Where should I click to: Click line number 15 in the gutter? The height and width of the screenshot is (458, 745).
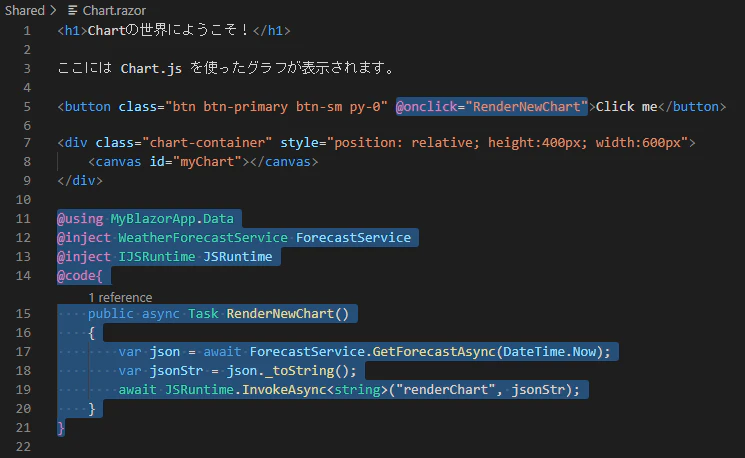pos(23,314)
